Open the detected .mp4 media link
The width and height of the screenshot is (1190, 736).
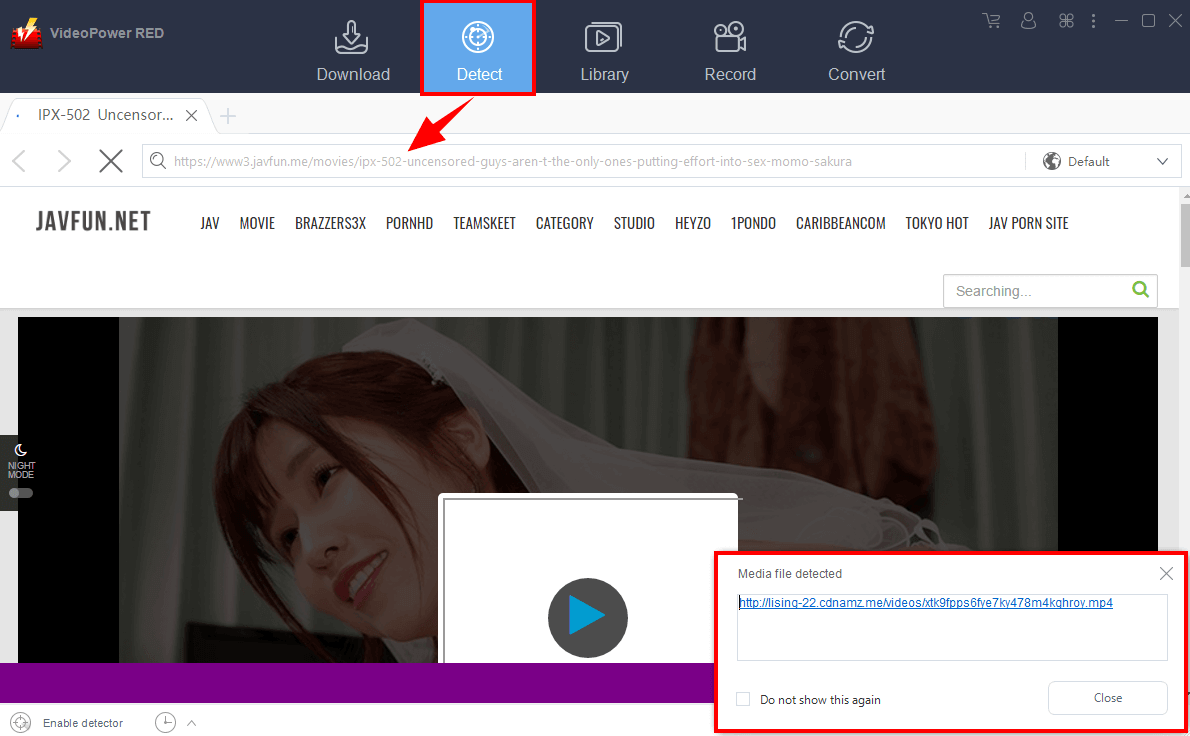926,602
